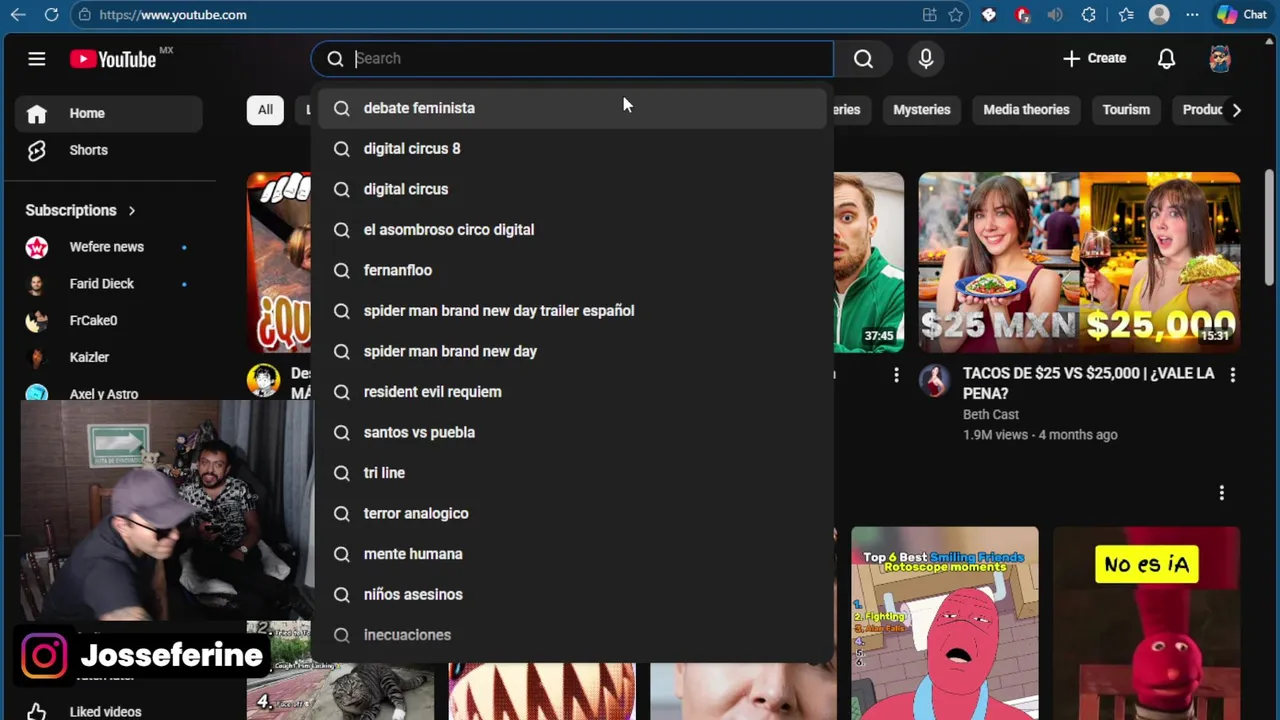This screenshot has height=720, width=1280.
Task: Choose the plain "digital circus" suggestion
Action: coord(572,189)
